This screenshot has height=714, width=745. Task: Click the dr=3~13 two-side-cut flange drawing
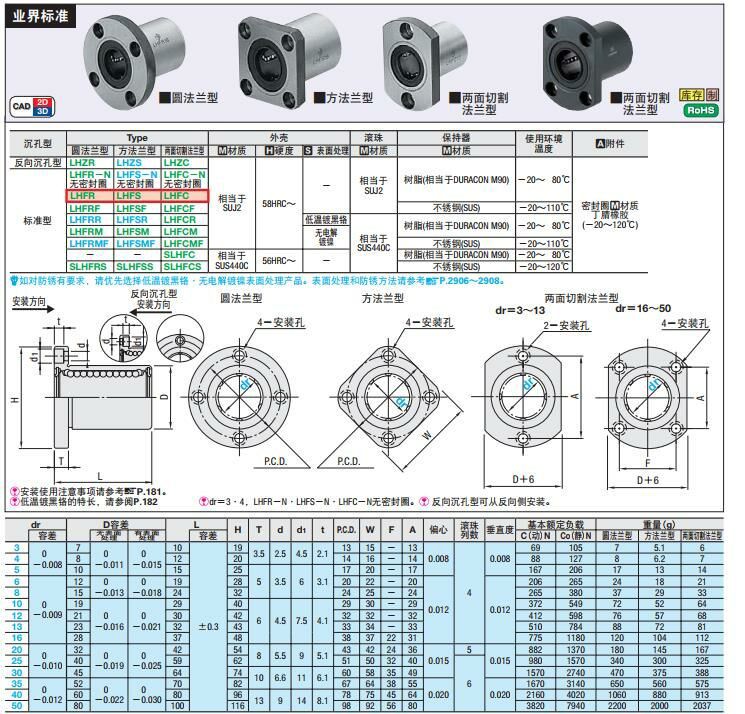[x=523, y=397]
